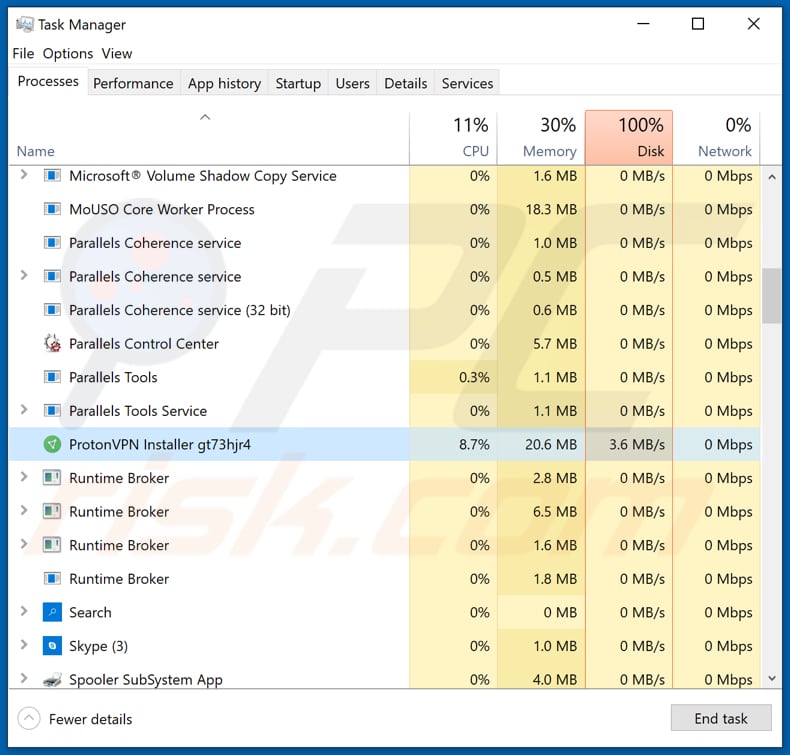The image size is (790, 755).
Task: Switch to the Services tab
Action: pyautogui.click(x=468, y=83)
